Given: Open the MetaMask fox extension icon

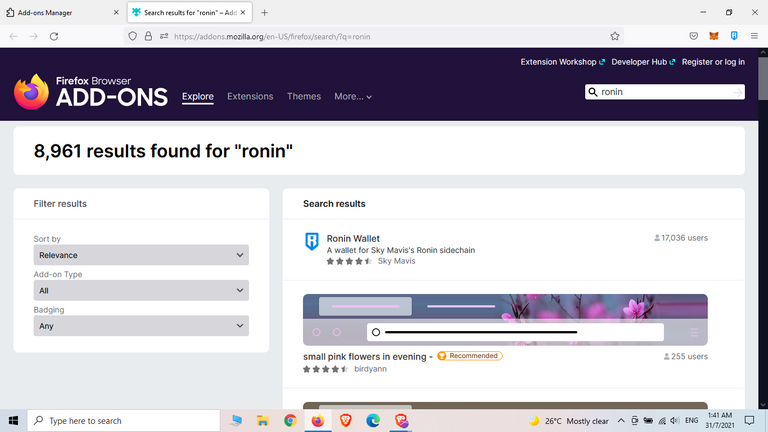Looking at the screenshot, I should pyautogui.click(x=714, y=36).
